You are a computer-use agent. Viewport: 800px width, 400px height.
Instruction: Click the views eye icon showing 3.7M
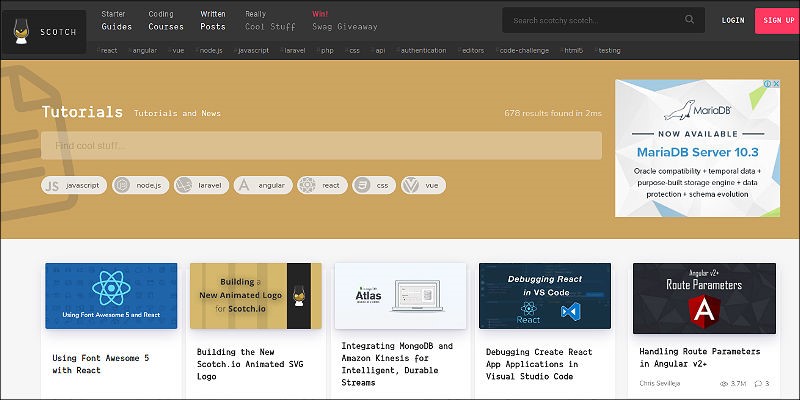723,384
